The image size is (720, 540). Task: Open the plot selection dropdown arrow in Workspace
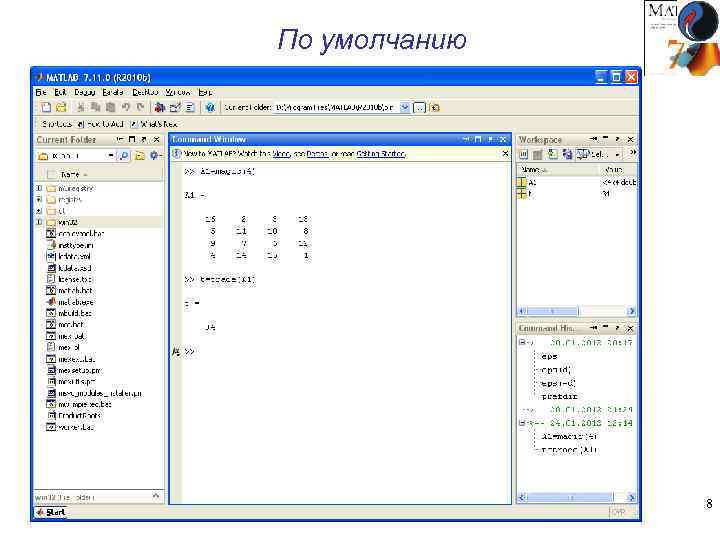618,155
